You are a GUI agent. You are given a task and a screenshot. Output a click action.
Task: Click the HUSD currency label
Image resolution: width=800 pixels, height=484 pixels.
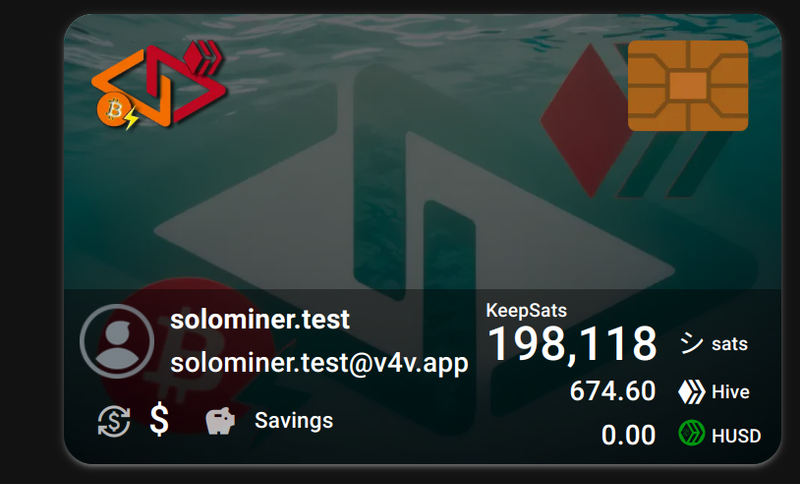point(736,436)
